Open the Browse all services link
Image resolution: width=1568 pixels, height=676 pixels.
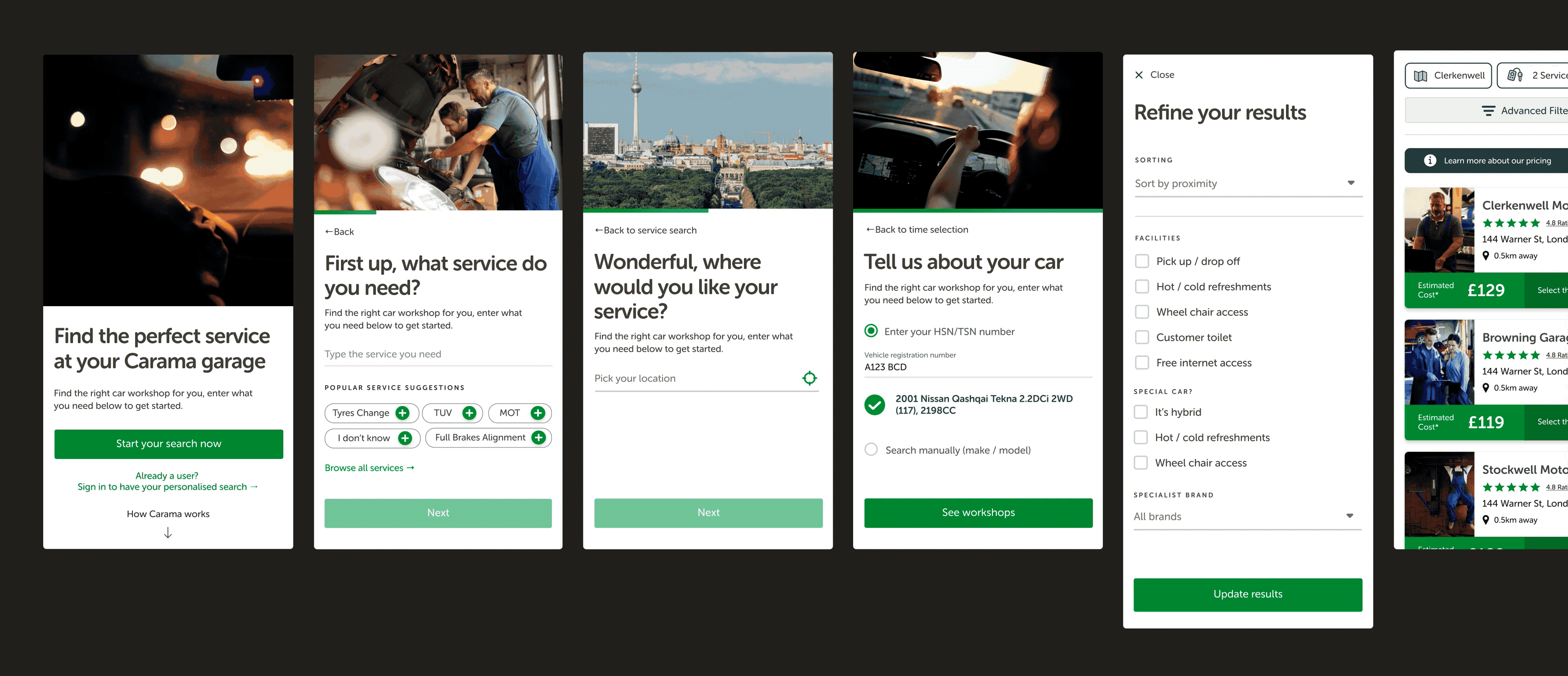[x=369, y=468]
